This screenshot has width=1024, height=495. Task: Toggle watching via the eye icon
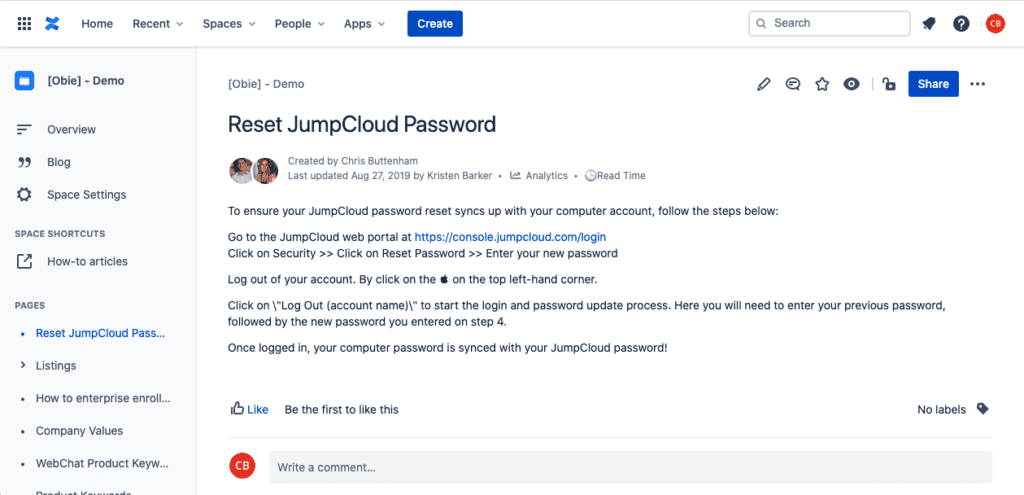(851, 84)
